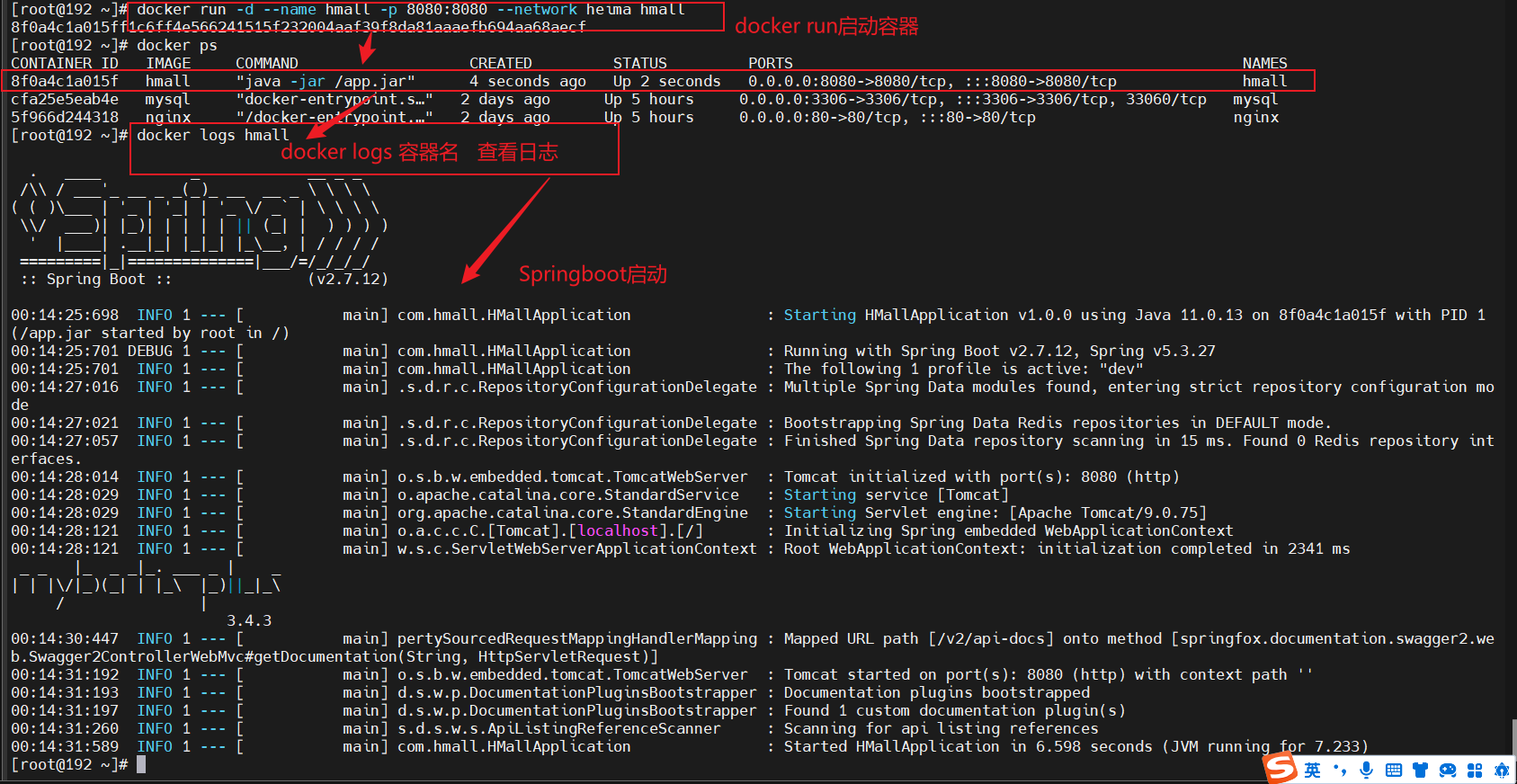Open the soft keyboard icon in IME bar

(1394, 771)
